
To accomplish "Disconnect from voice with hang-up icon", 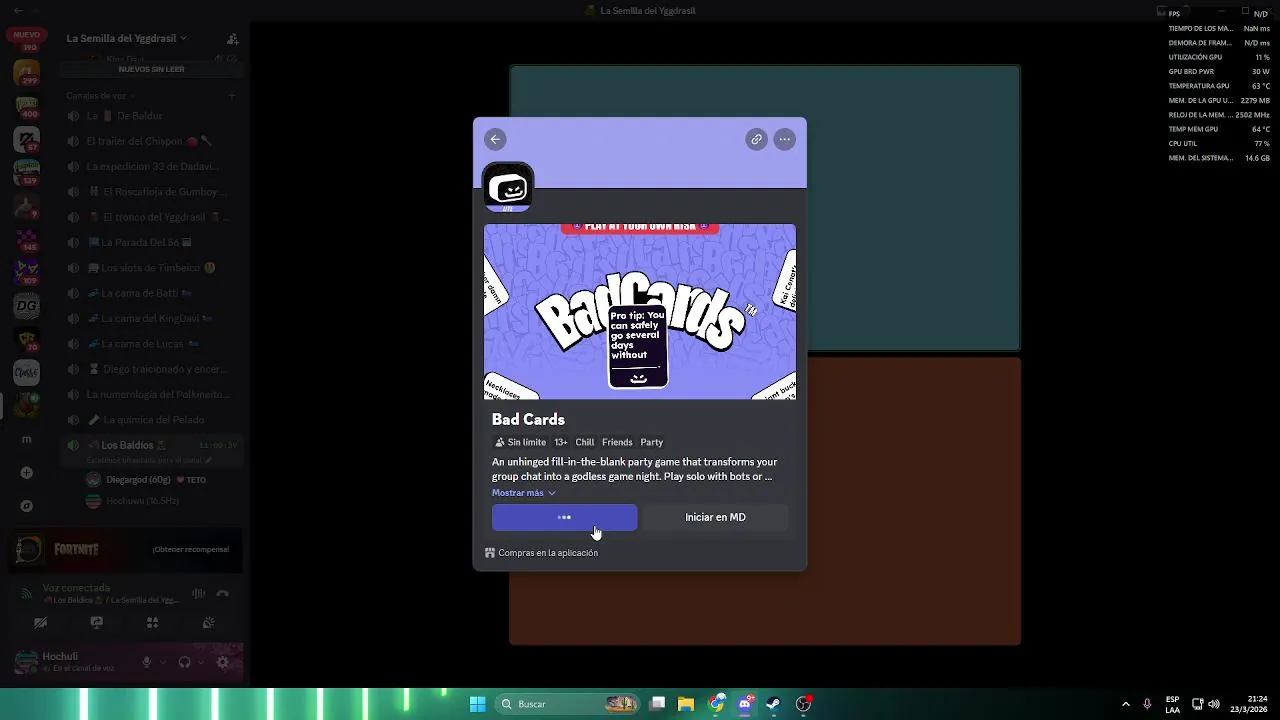I will tap(223, 594).
